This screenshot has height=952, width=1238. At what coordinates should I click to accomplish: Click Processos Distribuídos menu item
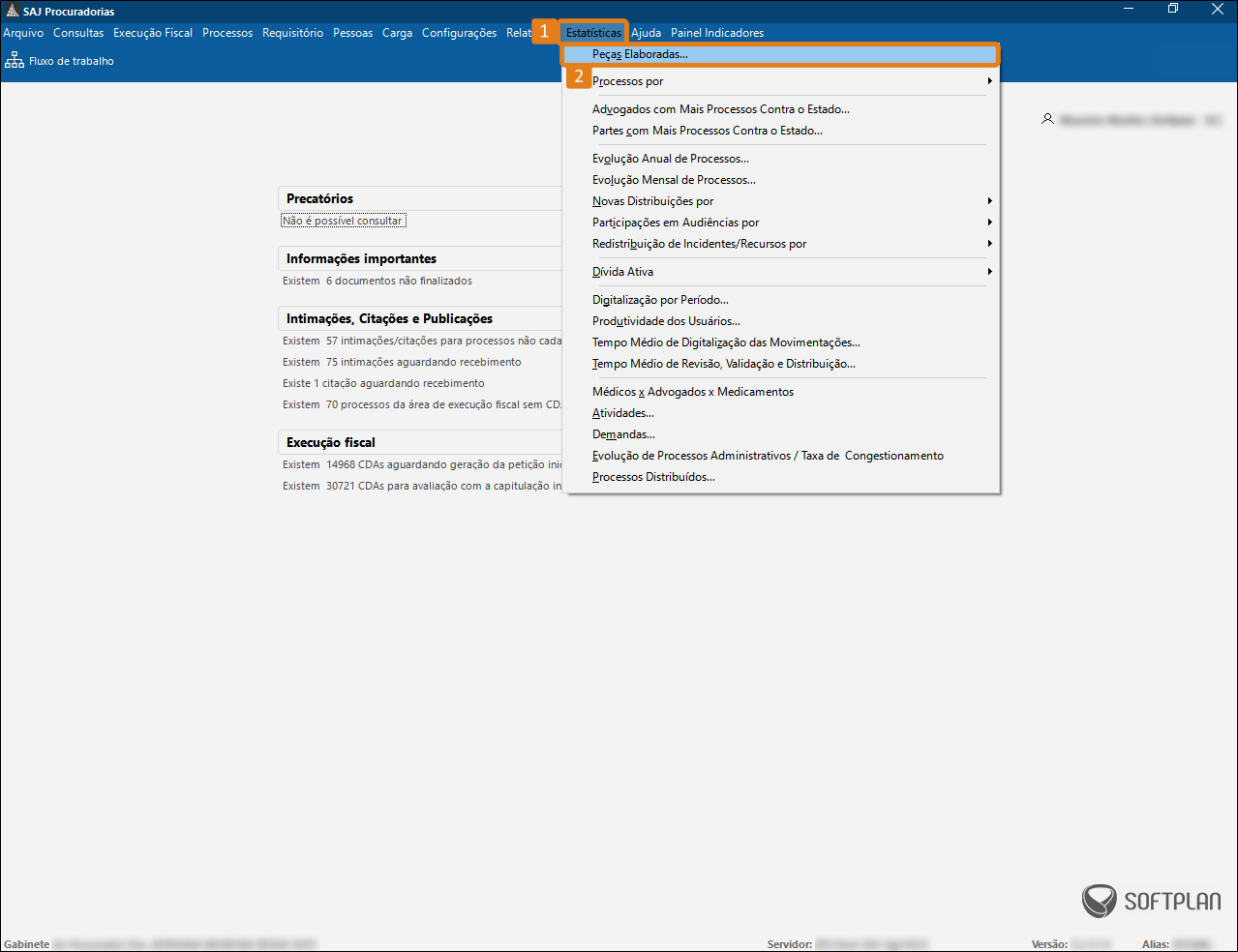point(653,477)
